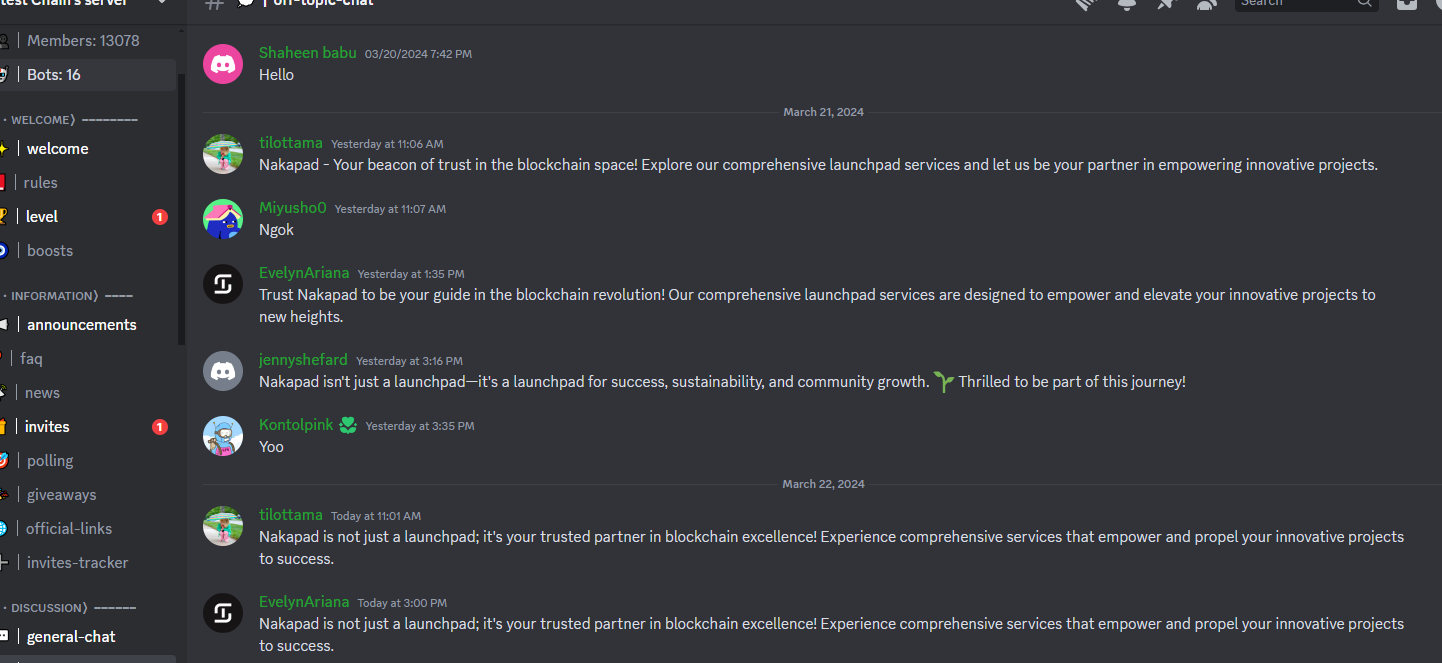The image size is (1442, 663).
Task: Click the badge icon next to Kontolpink
Action: click(347, 425)
